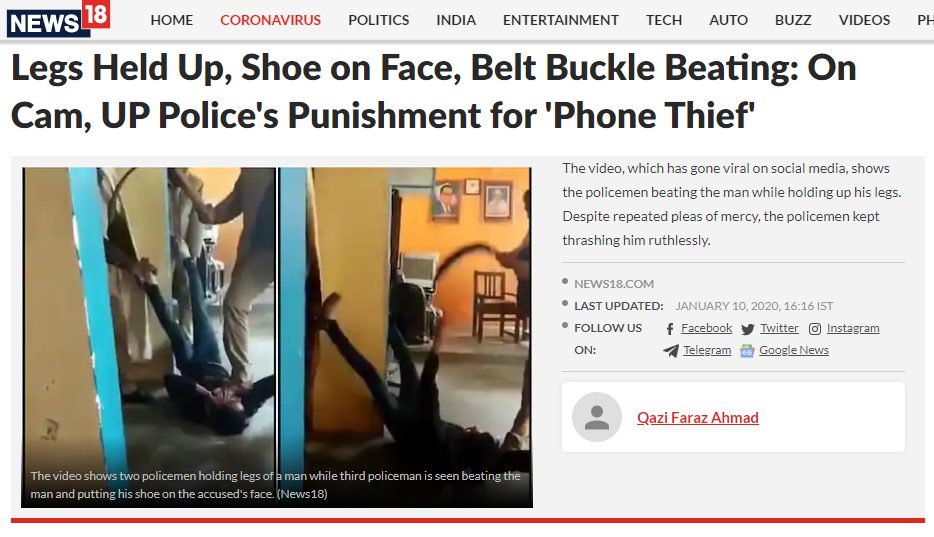This screenshot has width=934, height=537.
Task: Go to the Buzz section
Action: click(793, 20)
